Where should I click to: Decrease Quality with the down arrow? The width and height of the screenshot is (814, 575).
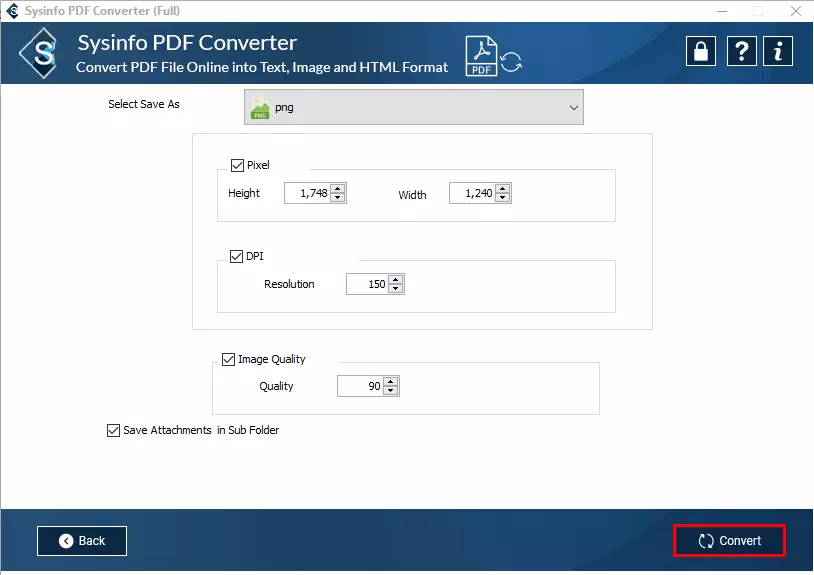[390, 391]
